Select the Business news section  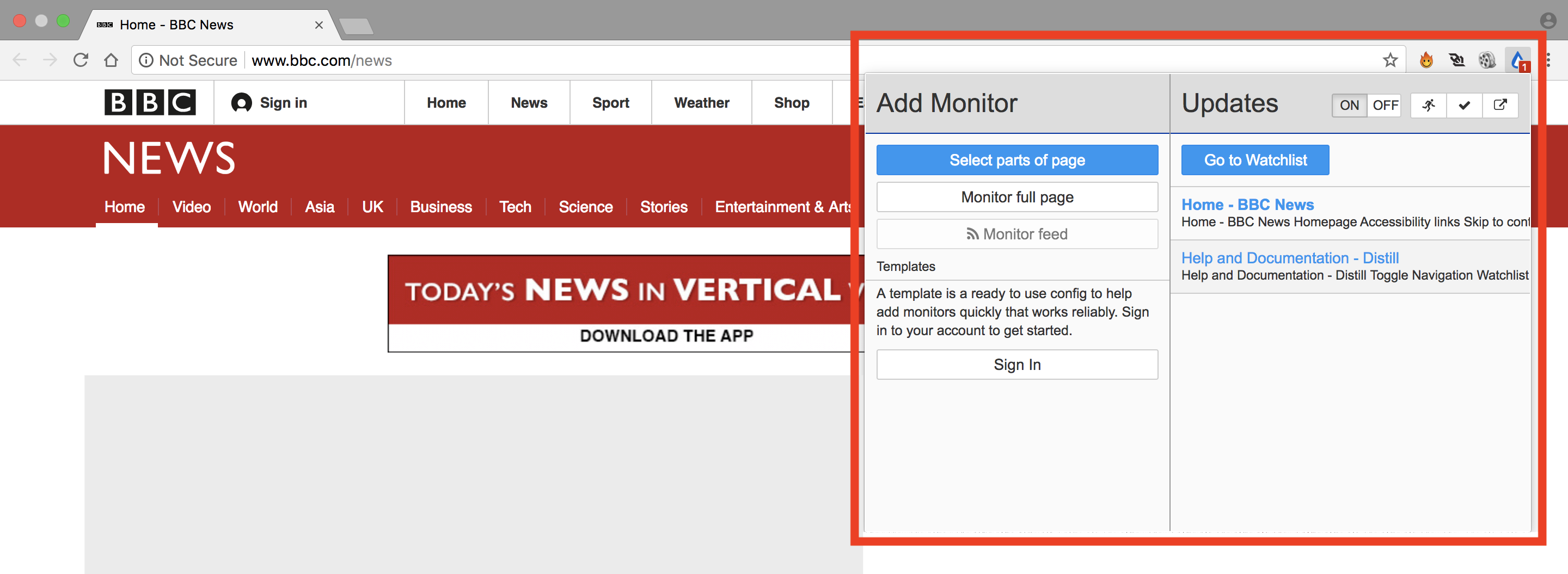tap(440, 207)
